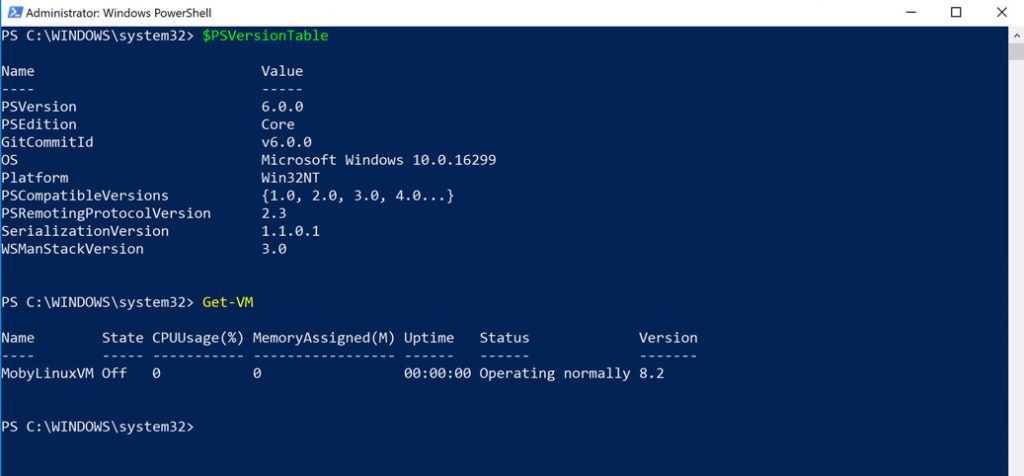Click the 'Operating normally' status text
This screenshot has height=476, width=1024.
click(x=554, y=373)
